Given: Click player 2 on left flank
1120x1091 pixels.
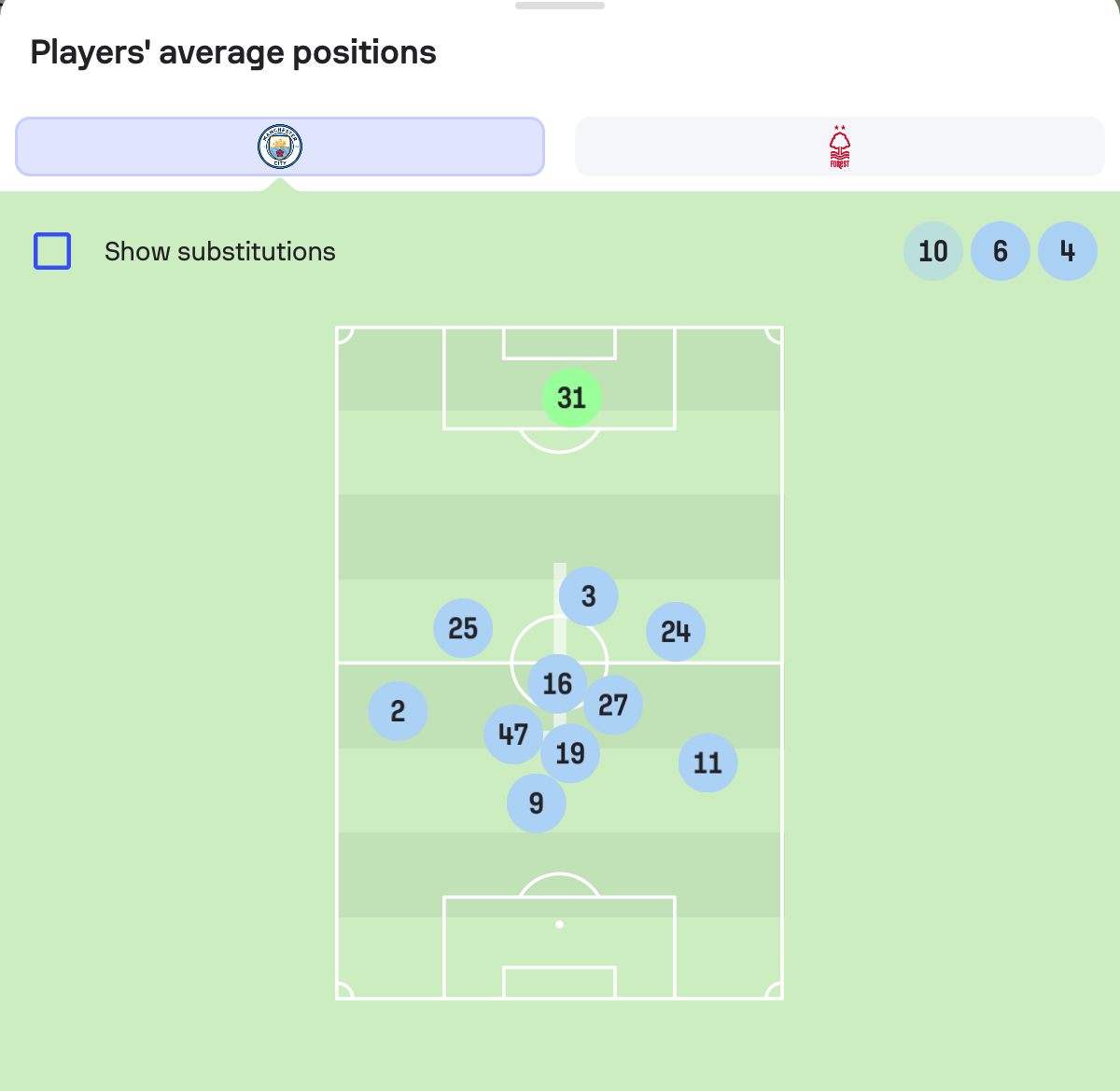Looking at the screenshot, I should coord(398,711).
